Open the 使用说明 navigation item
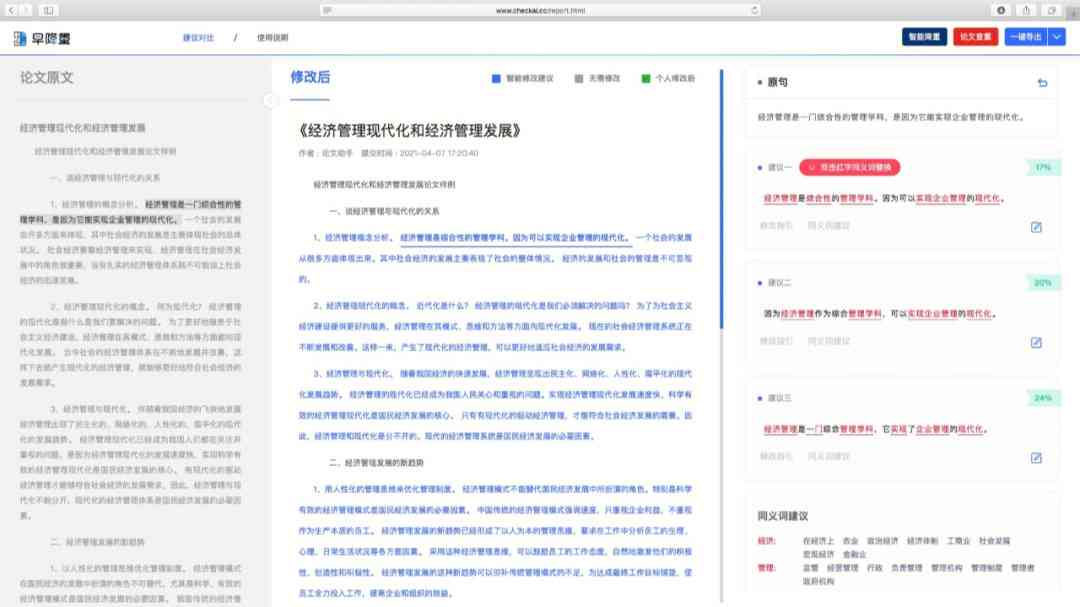 [x=273, y=38]
